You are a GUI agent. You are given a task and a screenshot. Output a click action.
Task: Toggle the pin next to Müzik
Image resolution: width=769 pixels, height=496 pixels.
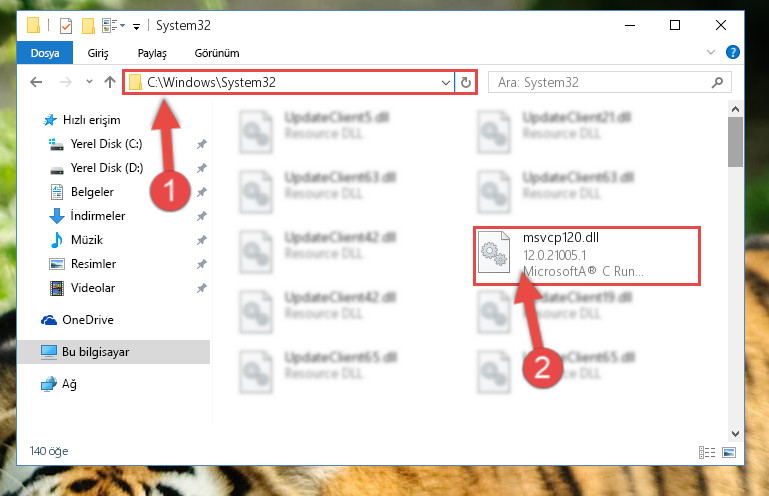(x=202, y=240)
